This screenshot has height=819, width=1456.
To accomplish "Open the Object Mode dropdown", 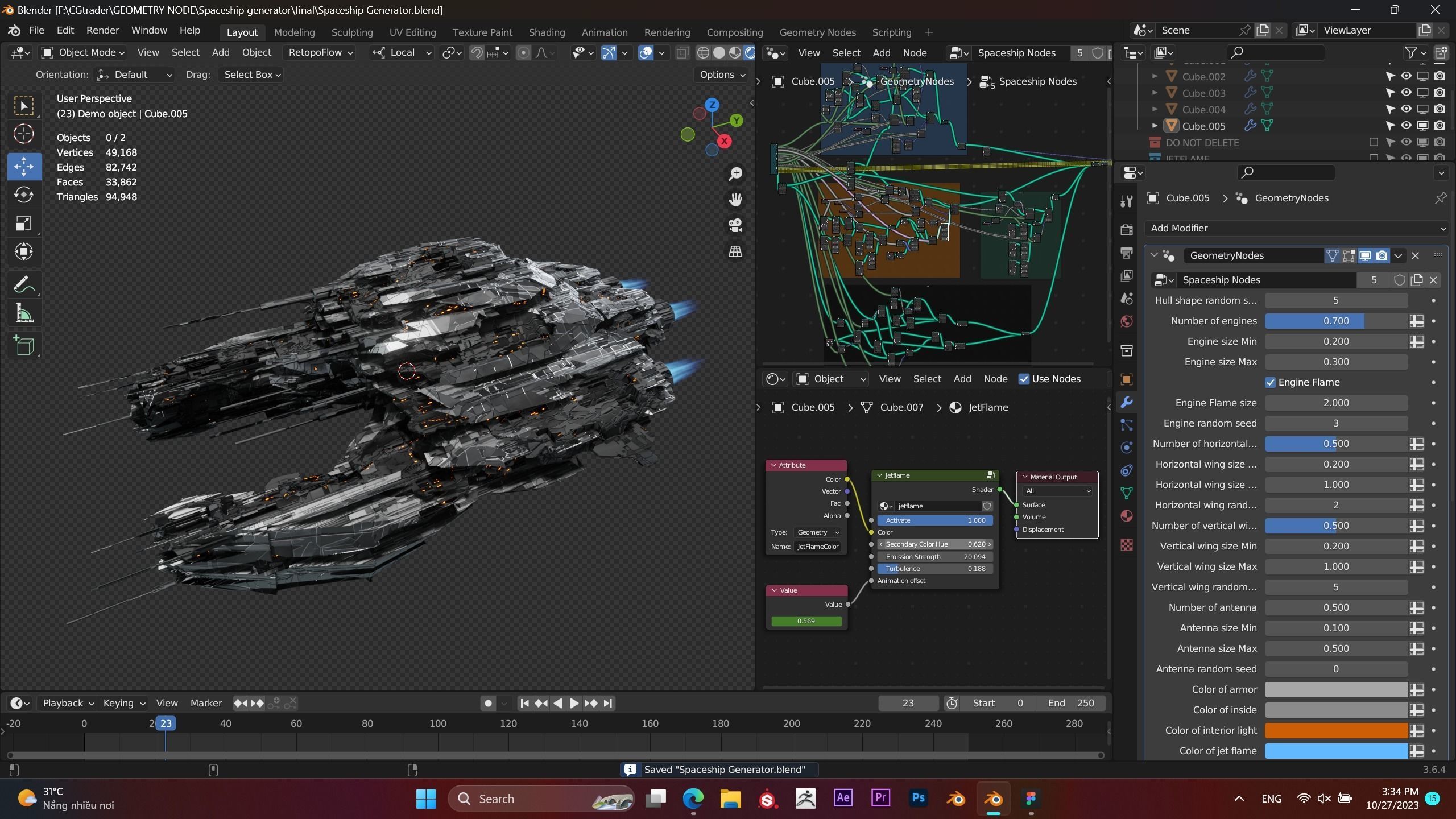I will pyautogui.click(x=83, y=52).
